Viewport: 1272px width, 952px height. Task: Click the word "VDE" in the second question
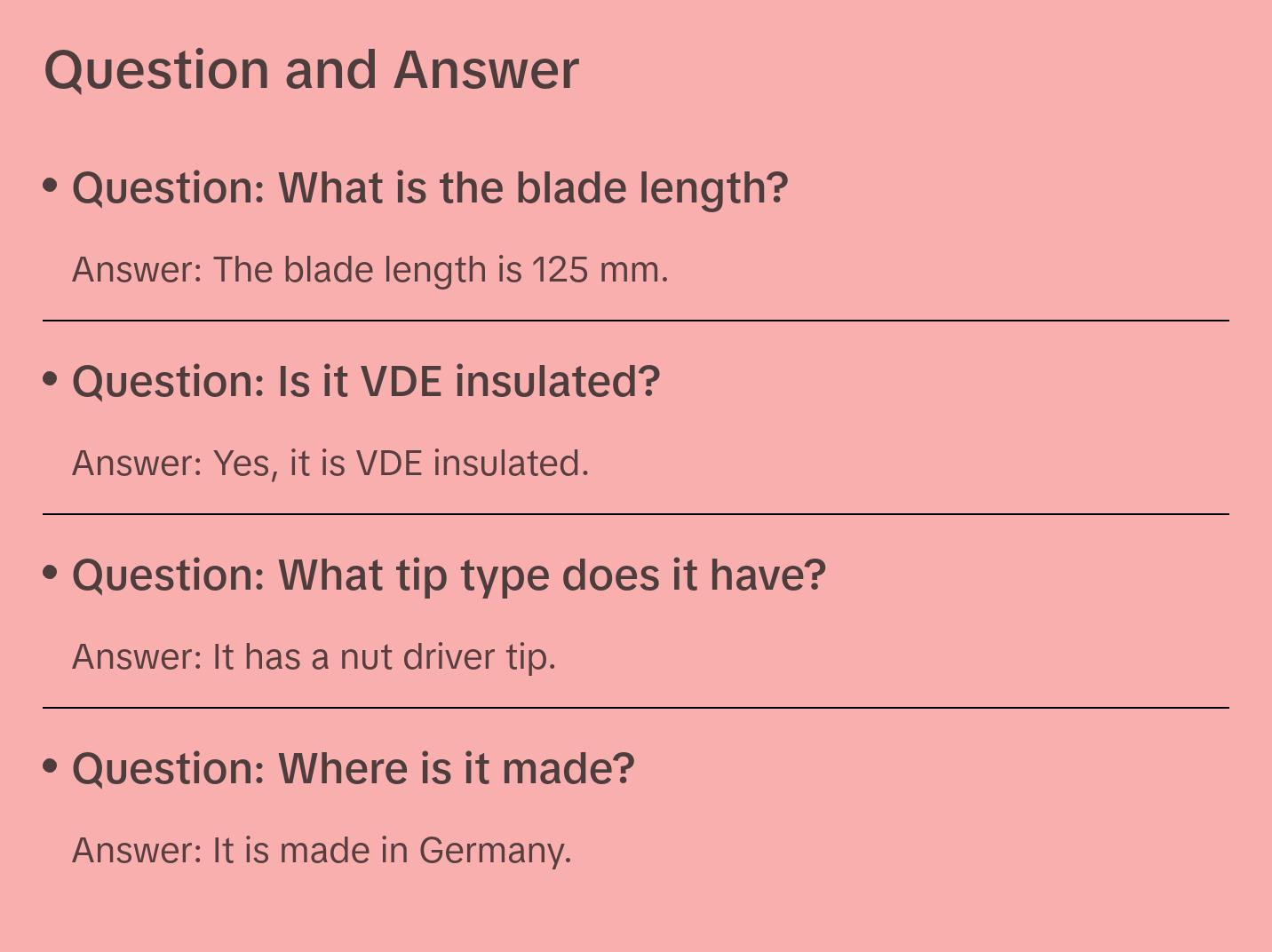pos(401,382)
